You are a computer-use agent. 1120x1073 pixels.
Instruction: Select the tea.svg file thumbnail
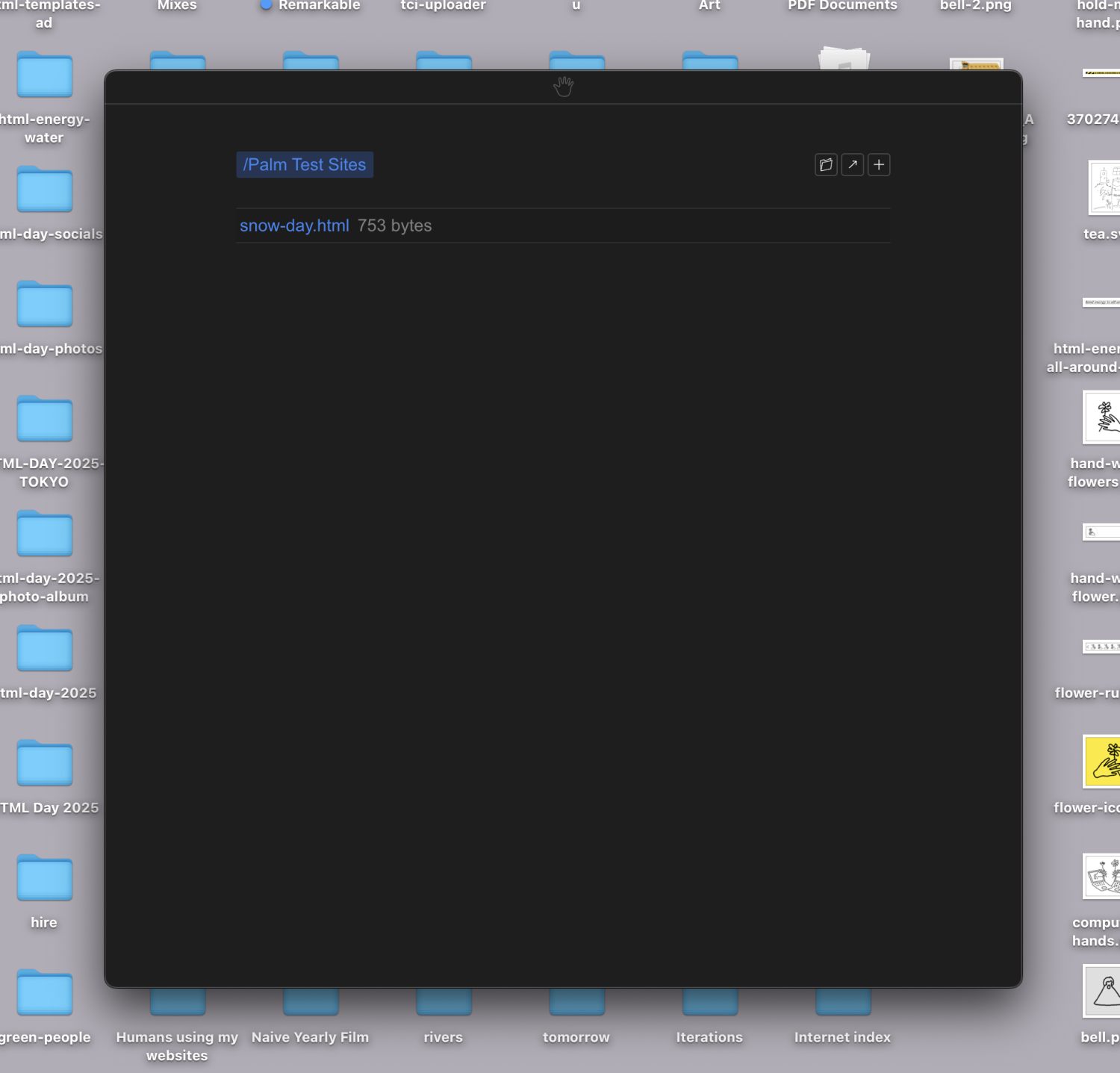click(x=1104, y=187)
